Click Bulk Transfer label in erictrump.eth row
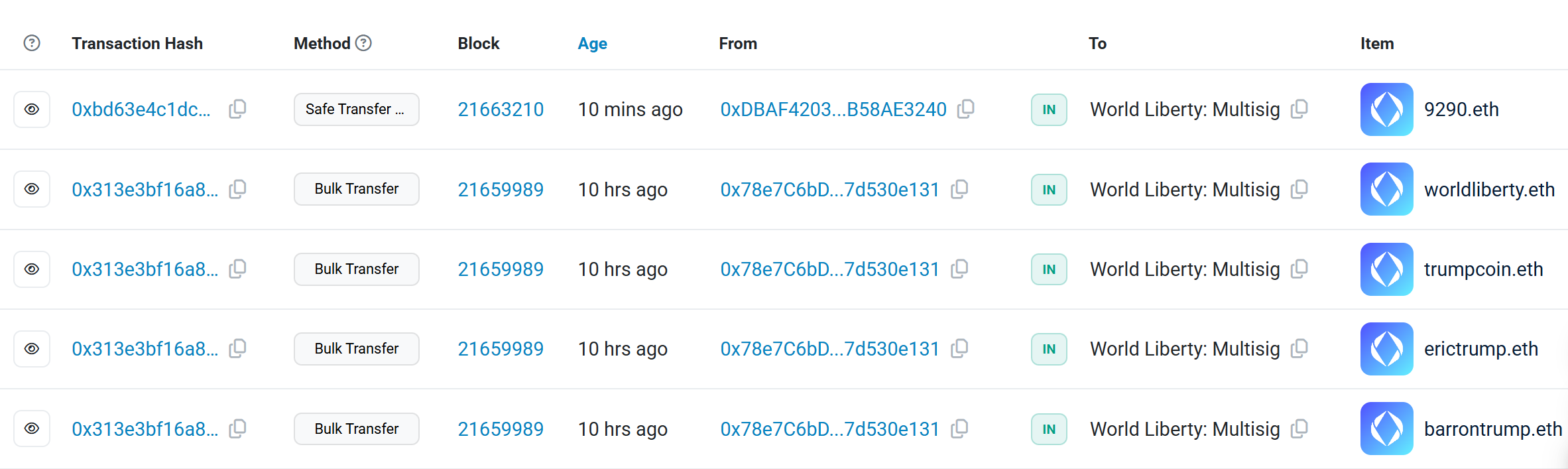1568x469 pixels. point(356,349)
